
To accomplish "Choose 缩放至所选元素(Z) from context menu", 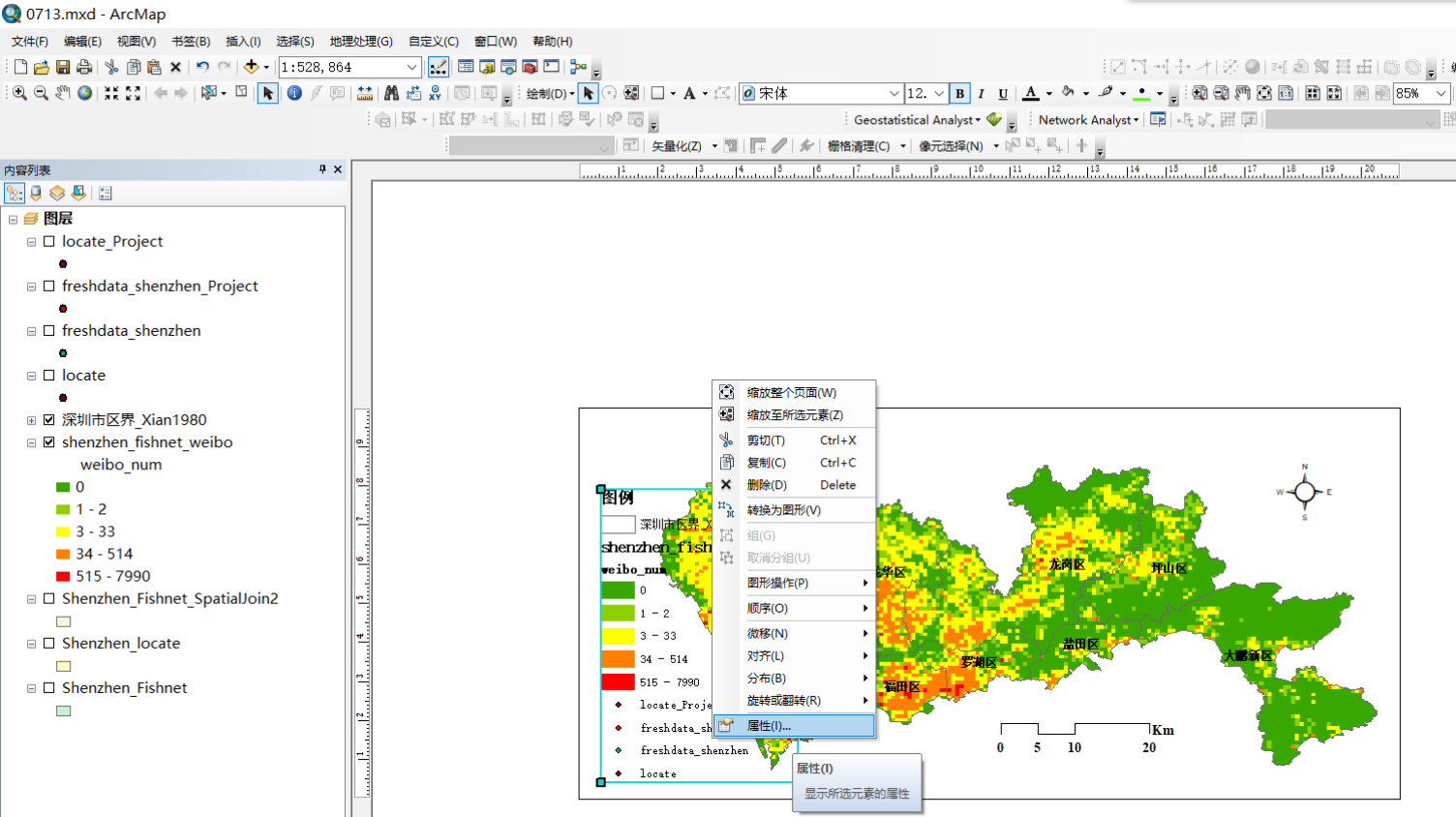I will pos(794,414).
